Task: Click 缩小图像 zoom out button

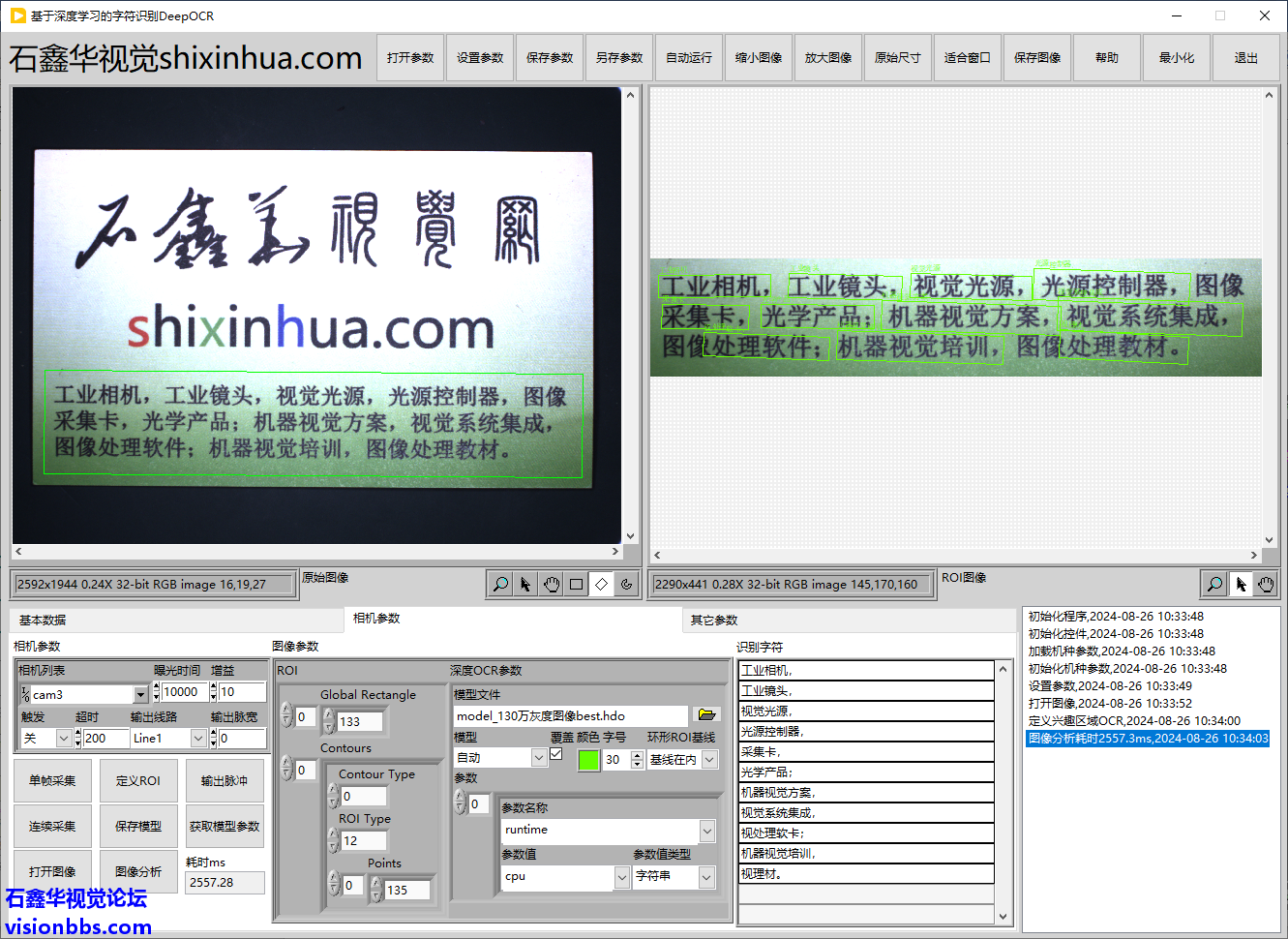Action: coord(759,57)
